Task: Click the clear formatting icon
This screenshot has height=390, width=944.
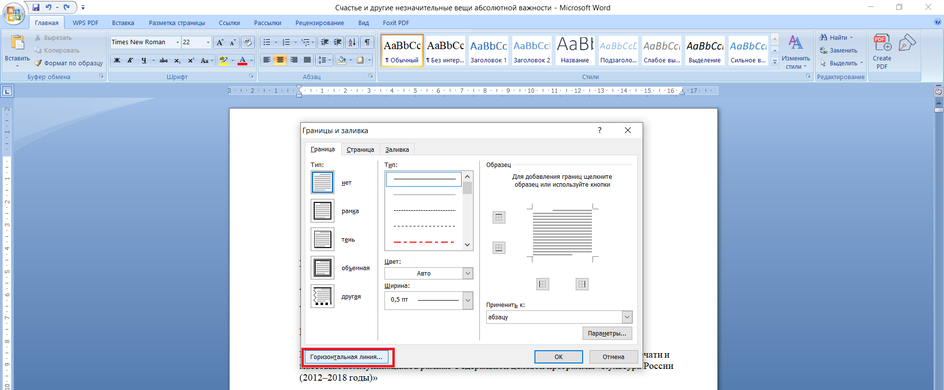Action: pos(247,43)
